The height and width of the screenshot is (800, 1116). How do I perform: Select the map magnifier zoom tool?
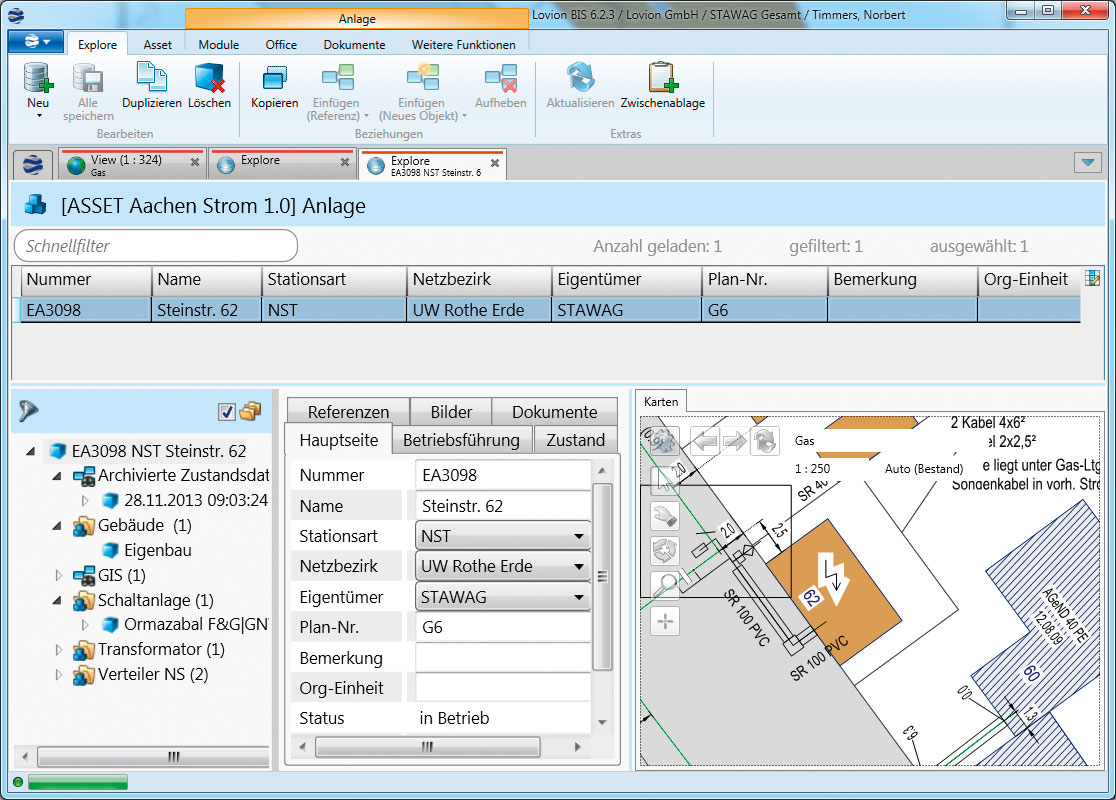[x=665, y=585]
